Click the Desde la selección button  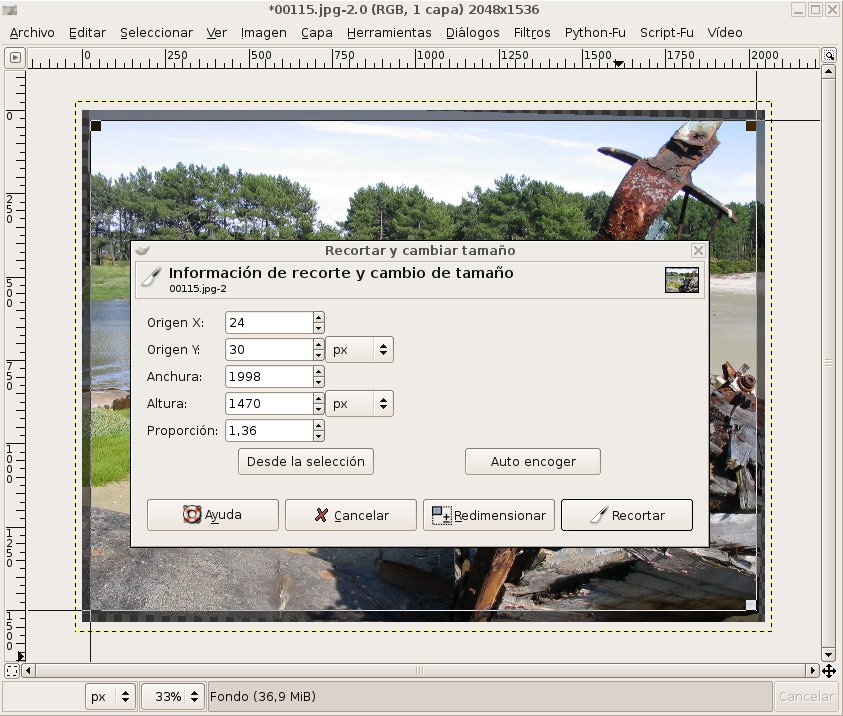306,461
